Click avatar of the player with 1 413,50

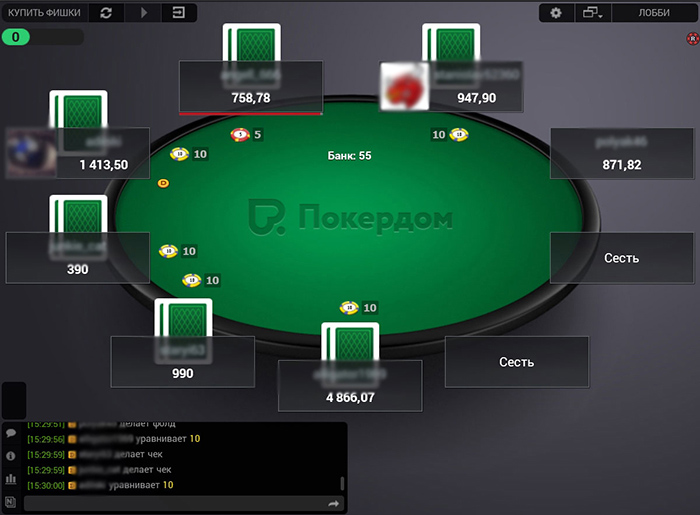point(31,153)
